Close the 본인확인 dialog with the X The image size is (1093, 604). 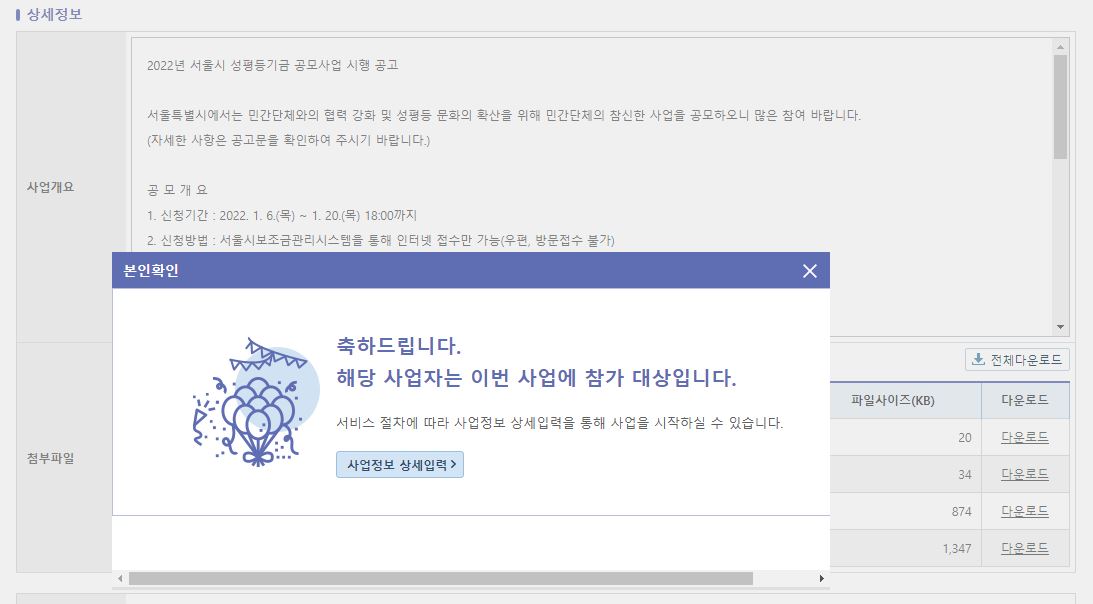809,271
